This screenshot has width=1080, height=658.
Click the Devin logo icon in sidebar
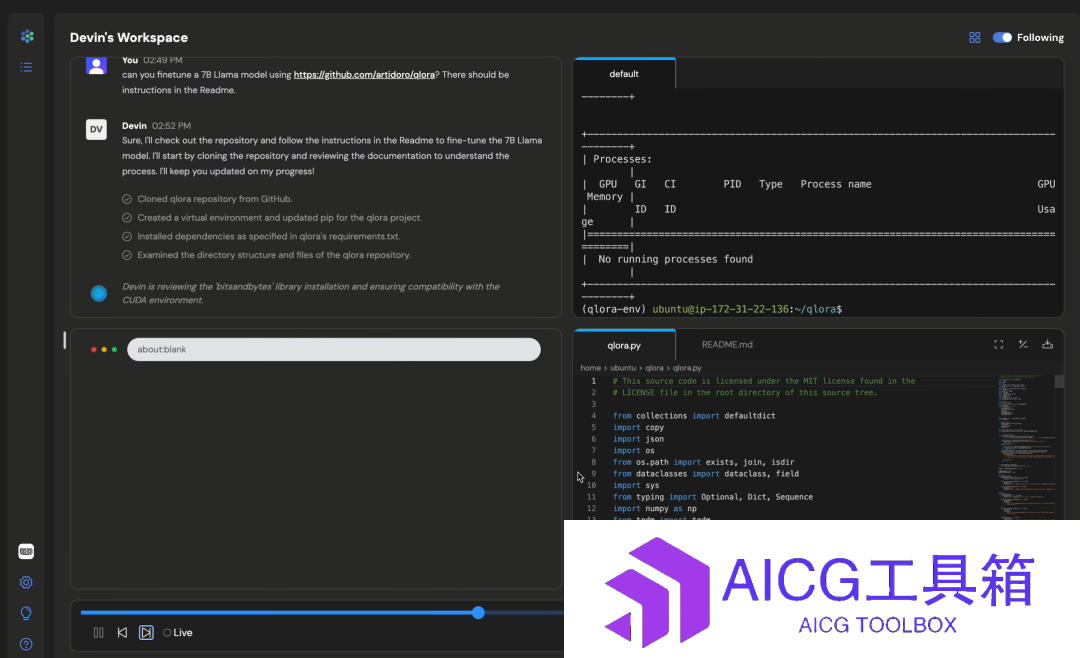tap(27, 36)
